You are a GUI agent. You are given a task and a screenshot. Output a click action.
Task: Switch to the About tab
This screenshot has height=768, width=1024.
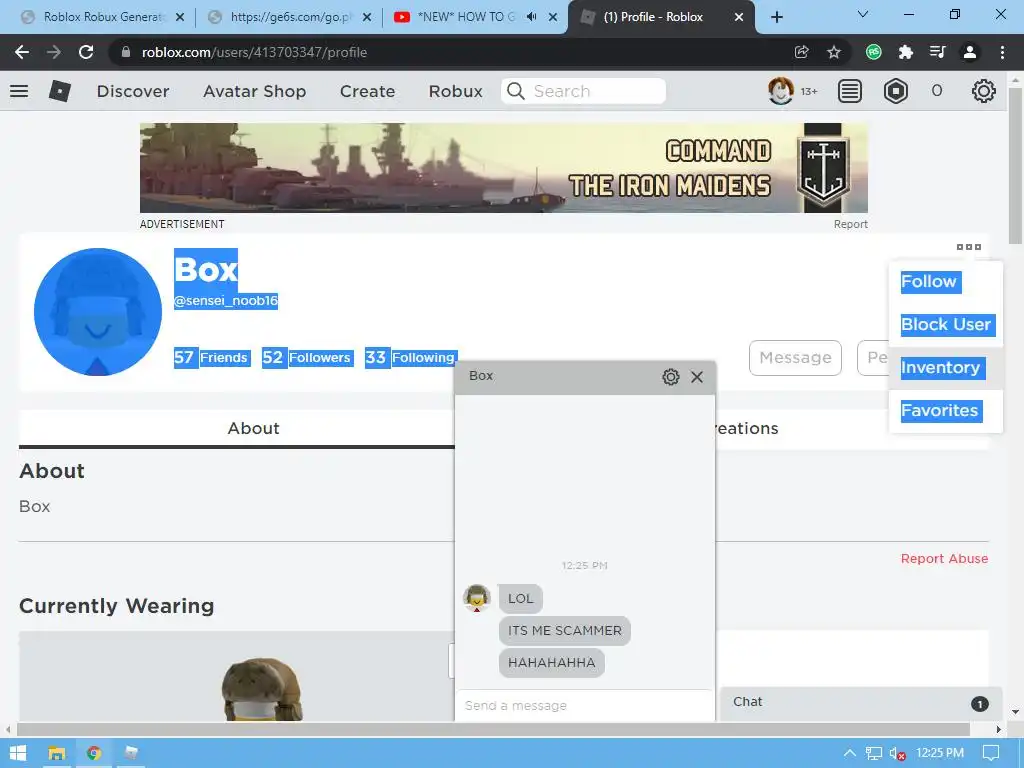pos(253,428)
